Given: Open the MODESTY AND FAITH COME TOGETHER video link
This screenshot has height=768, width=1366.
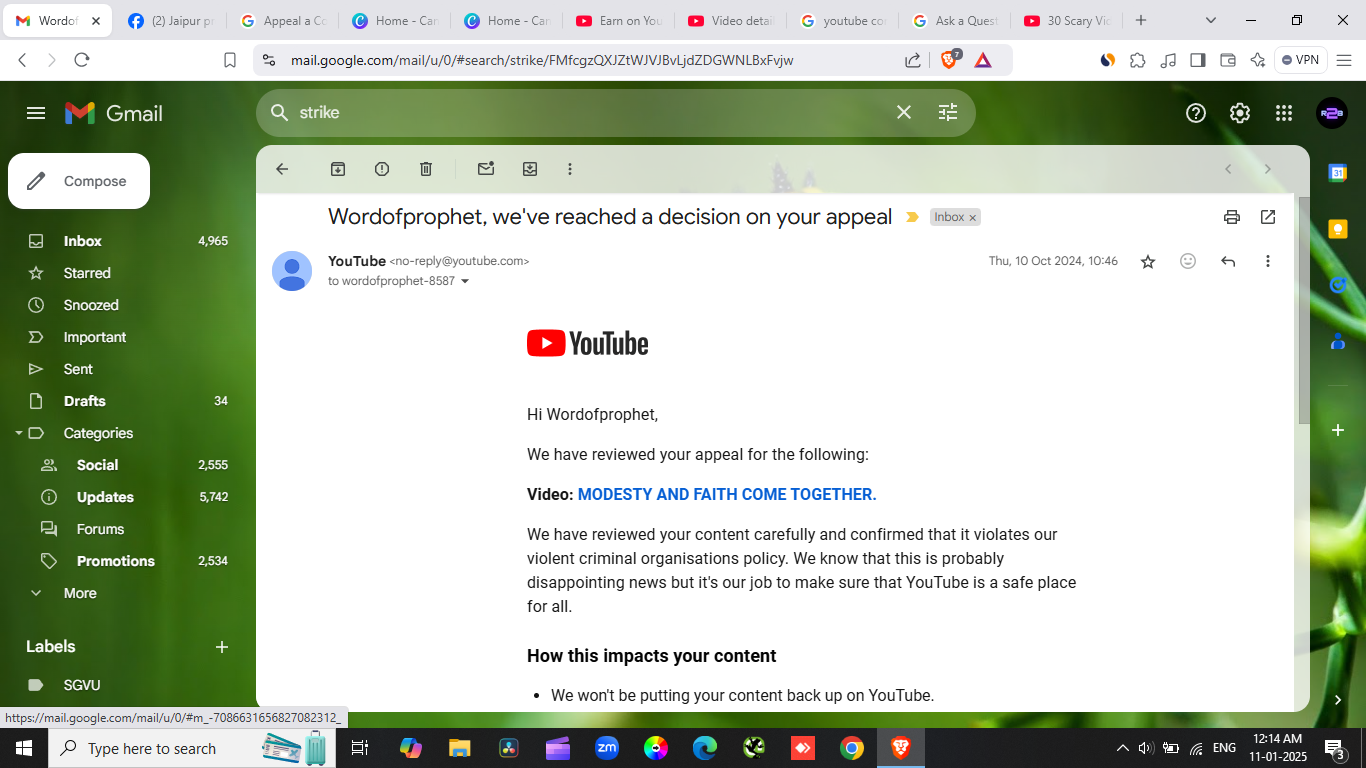Looking at the screenshot, I should (727, 494).
